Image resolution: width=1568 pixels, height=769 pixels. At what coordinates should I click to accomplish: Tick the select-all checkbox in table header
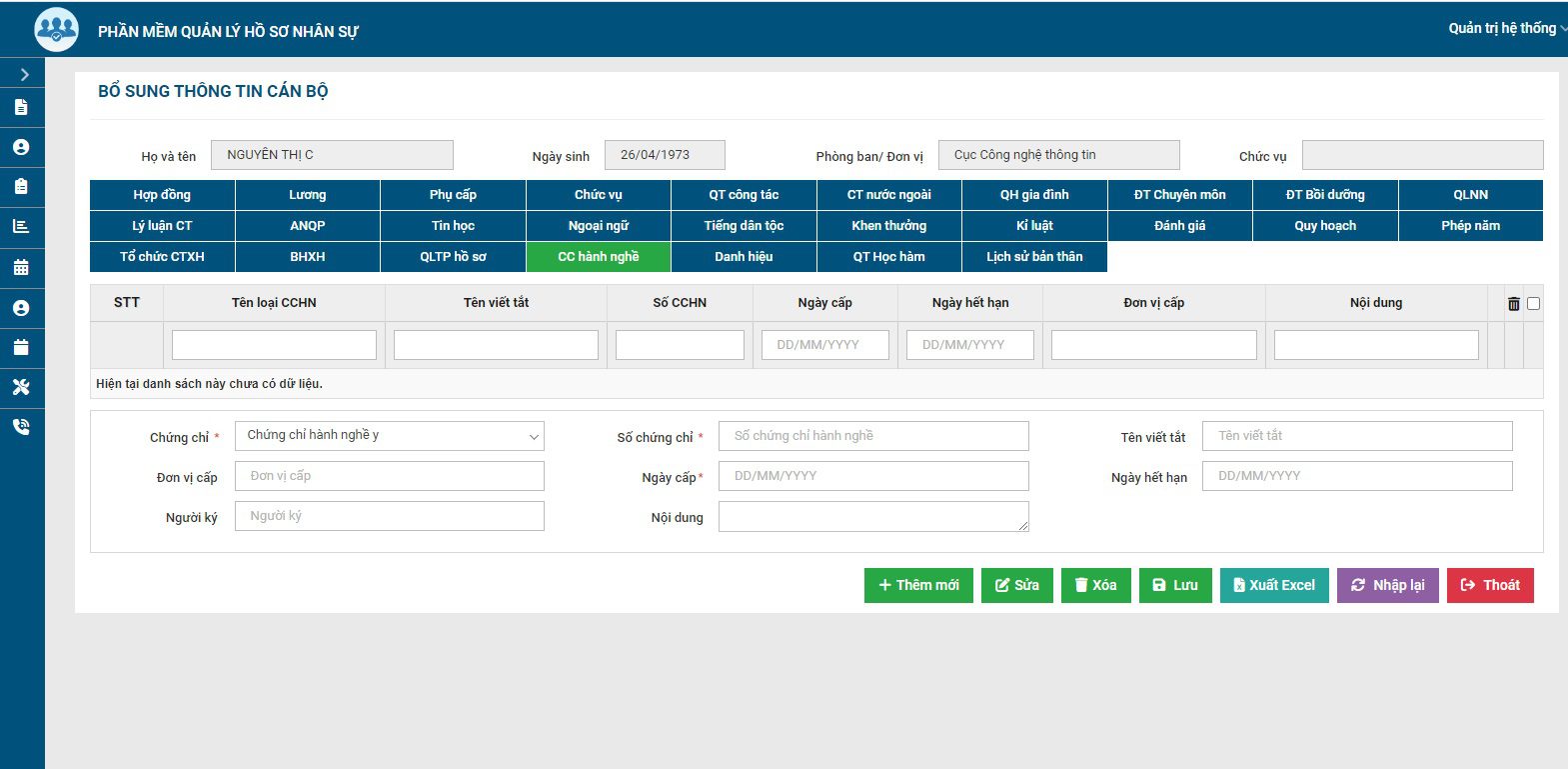(x=1534, y=304)
